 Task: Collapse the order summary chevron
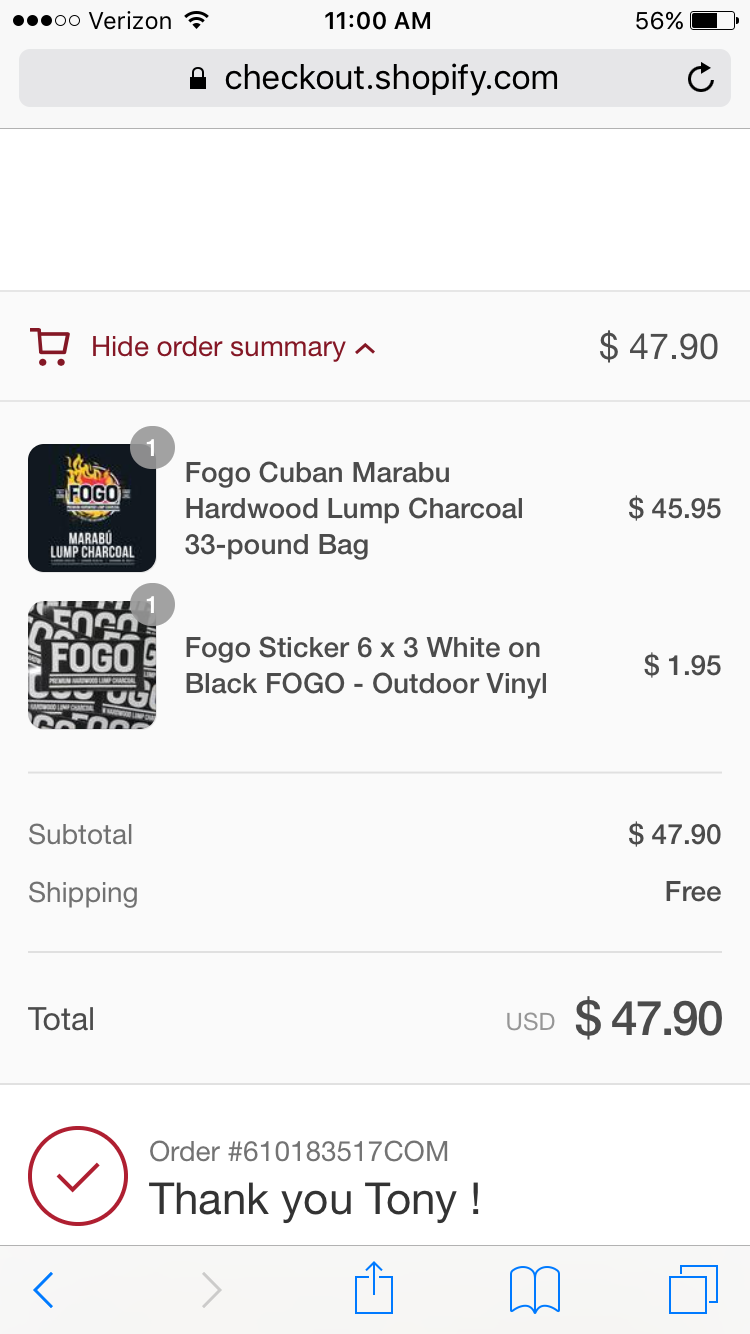click(x=366, y=349)
